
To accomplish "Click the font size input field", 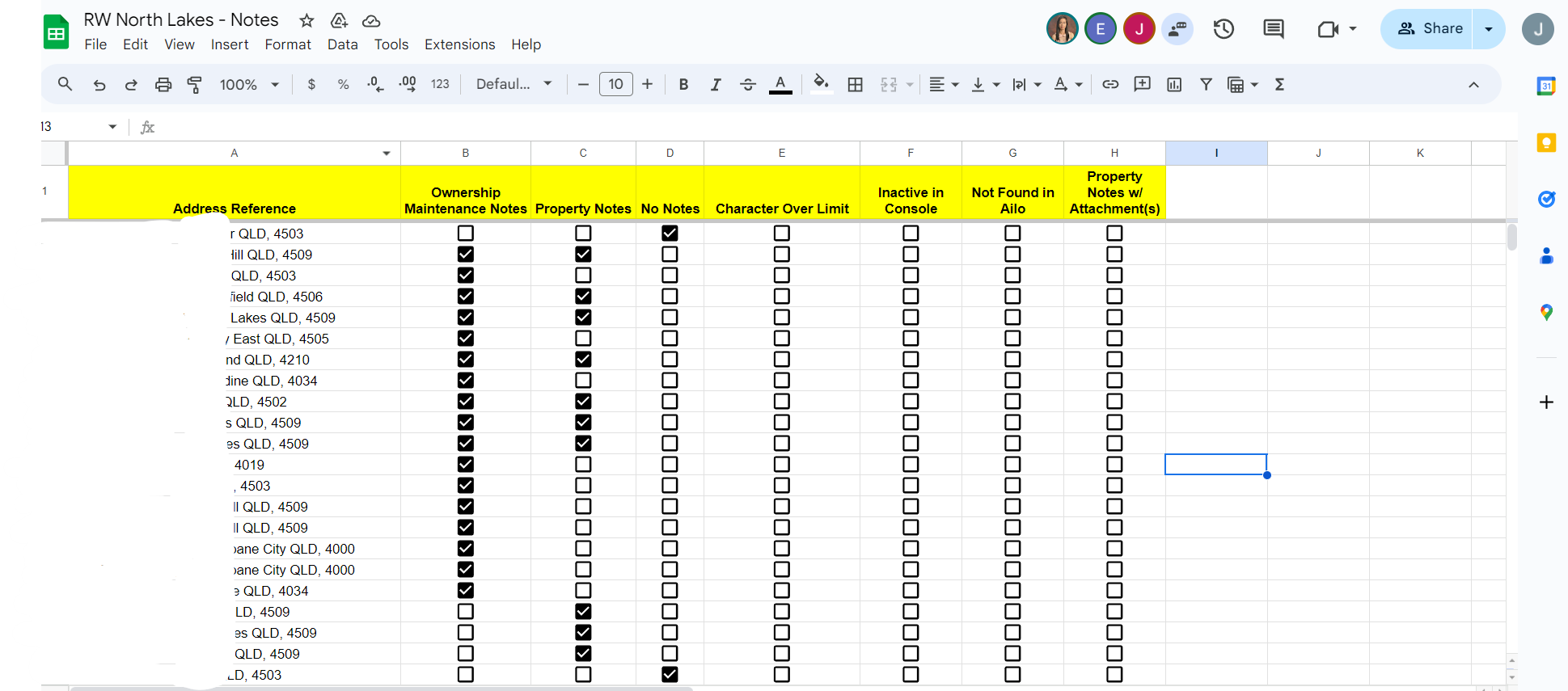I will coord(615,84).
